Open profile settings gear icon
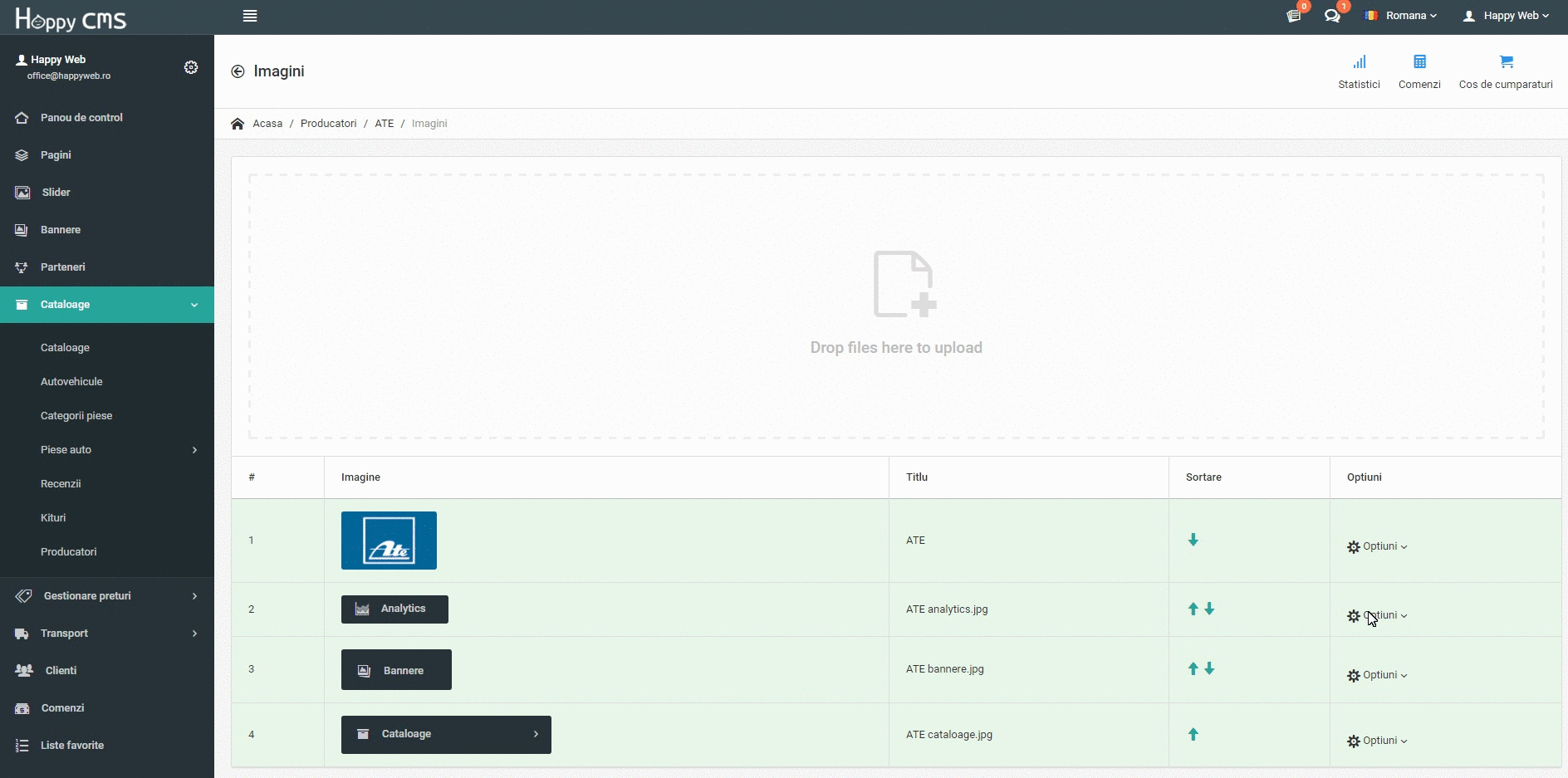This screenshot has height=778, width=1568. click(191, 67)
